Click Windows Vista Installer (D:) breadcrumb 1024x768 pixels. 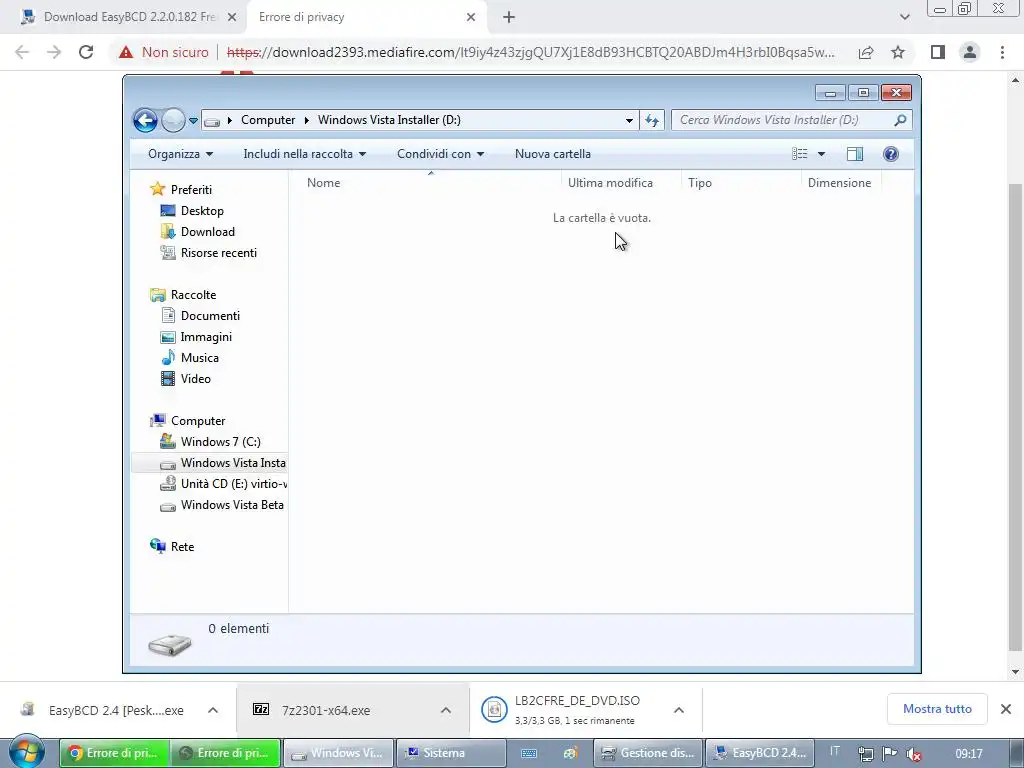(389, 120)
